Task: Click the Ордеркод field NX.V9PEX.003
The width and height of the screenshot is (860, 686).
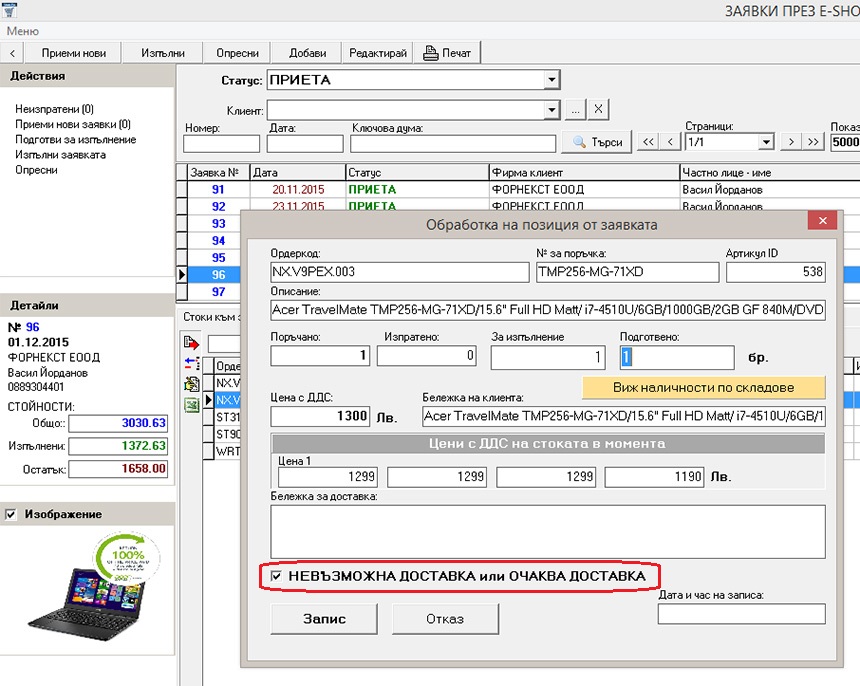Action: 400,272
